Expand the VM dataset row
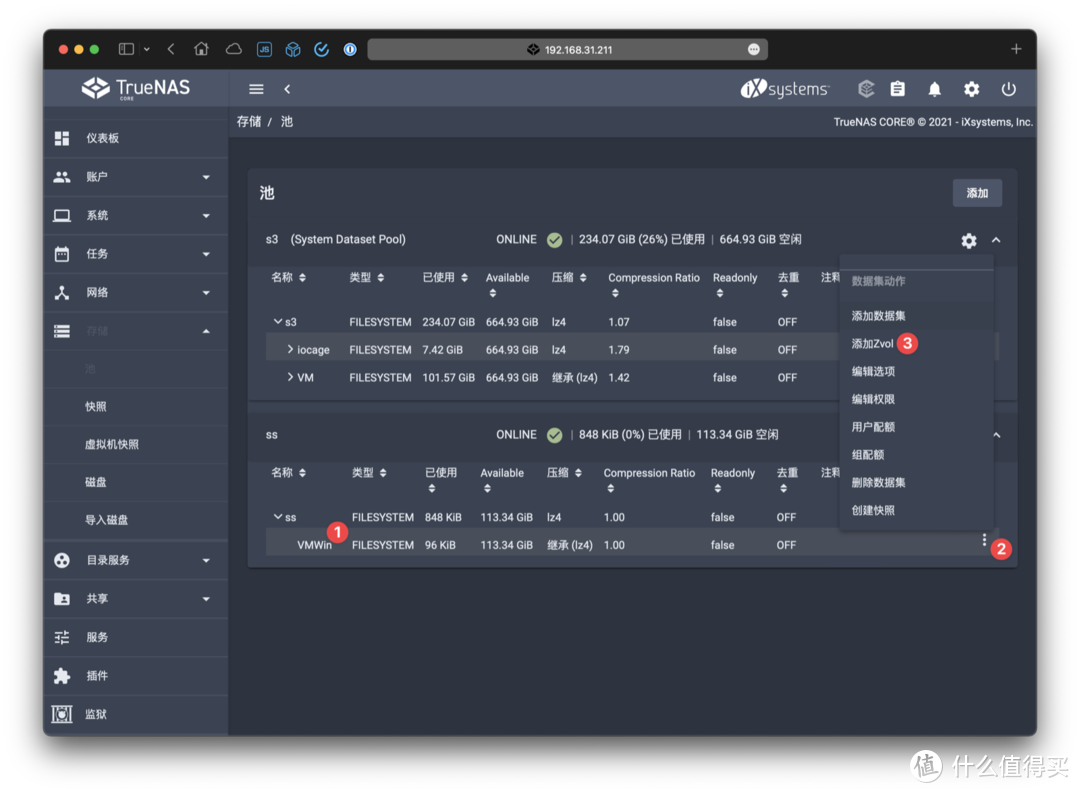 click(290, 378)
